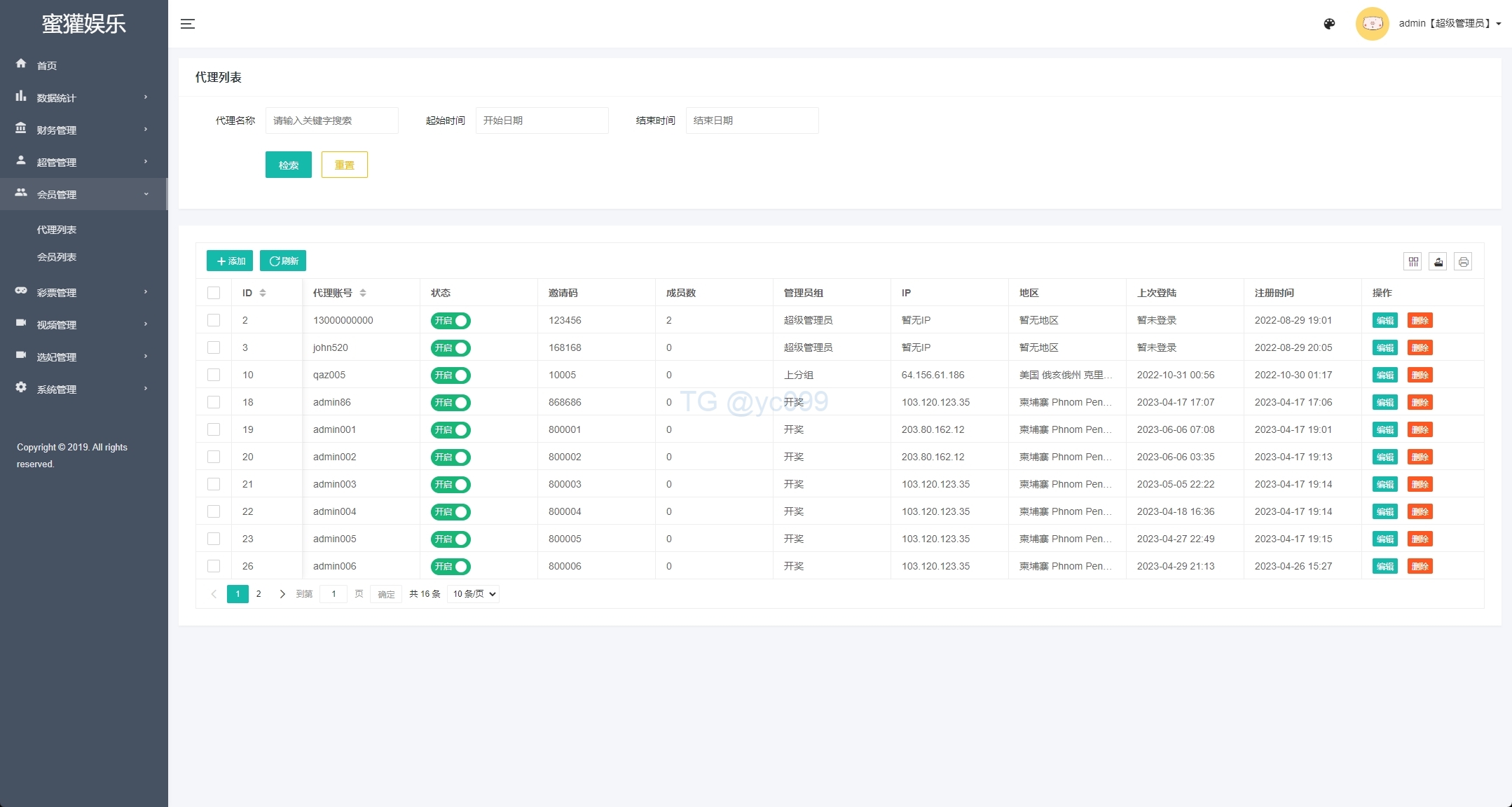Toggle status switch for john520
Screen dimensions: 1512x807
coord(451,348)
